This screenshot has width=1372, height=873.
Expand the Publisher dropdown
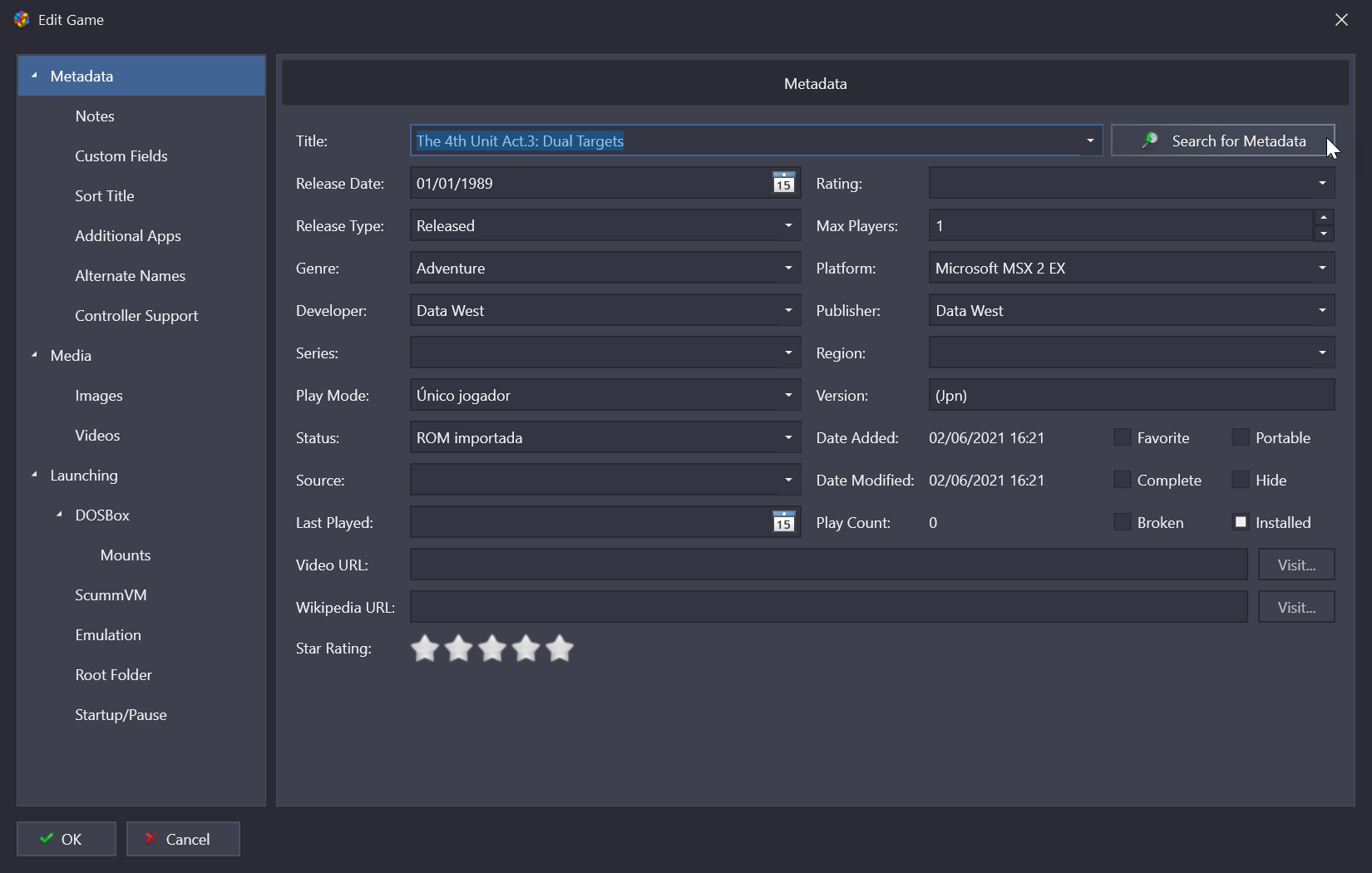click(1322, 310)
